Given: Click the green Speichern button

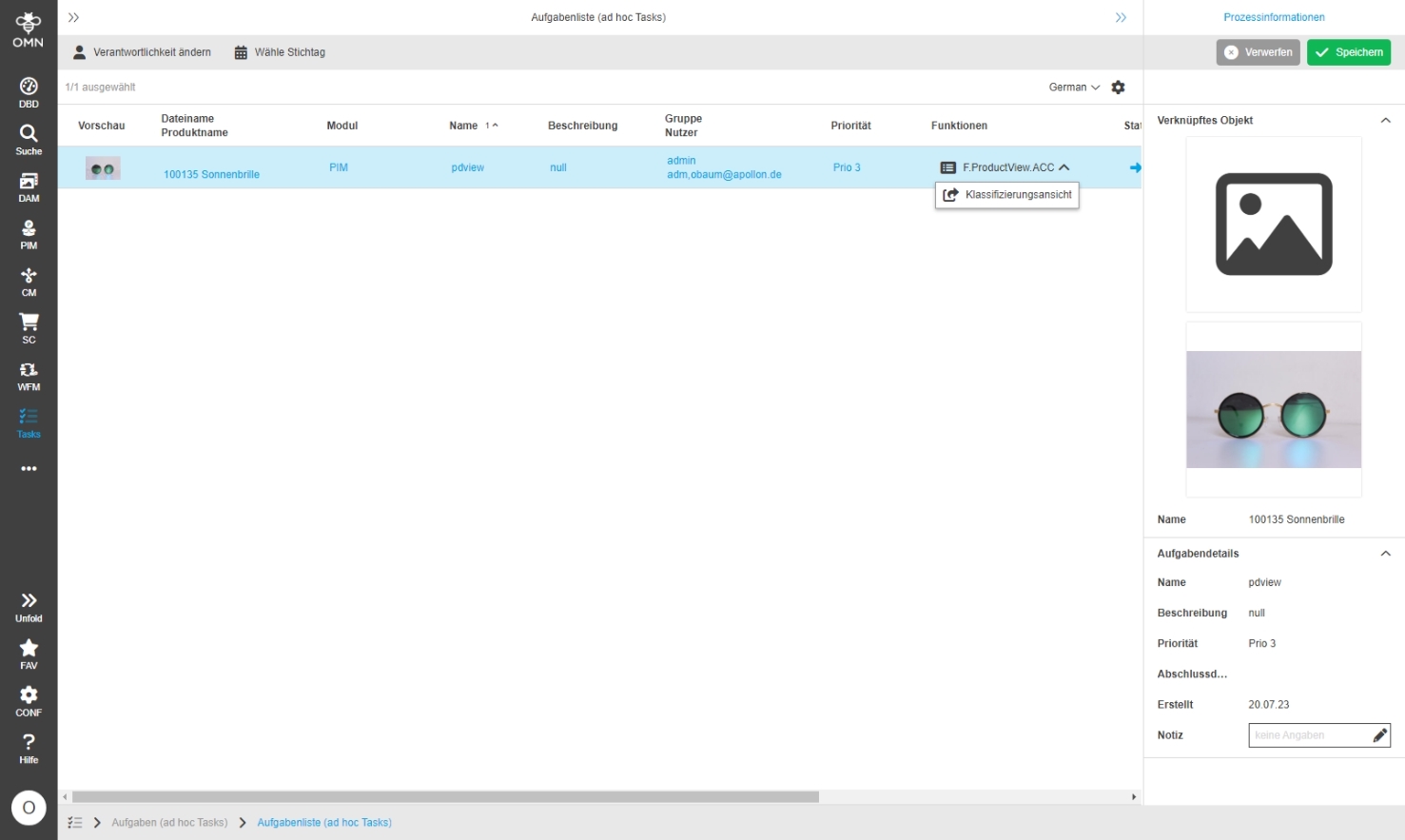Looking at the screenshot, I should 1348,52.
